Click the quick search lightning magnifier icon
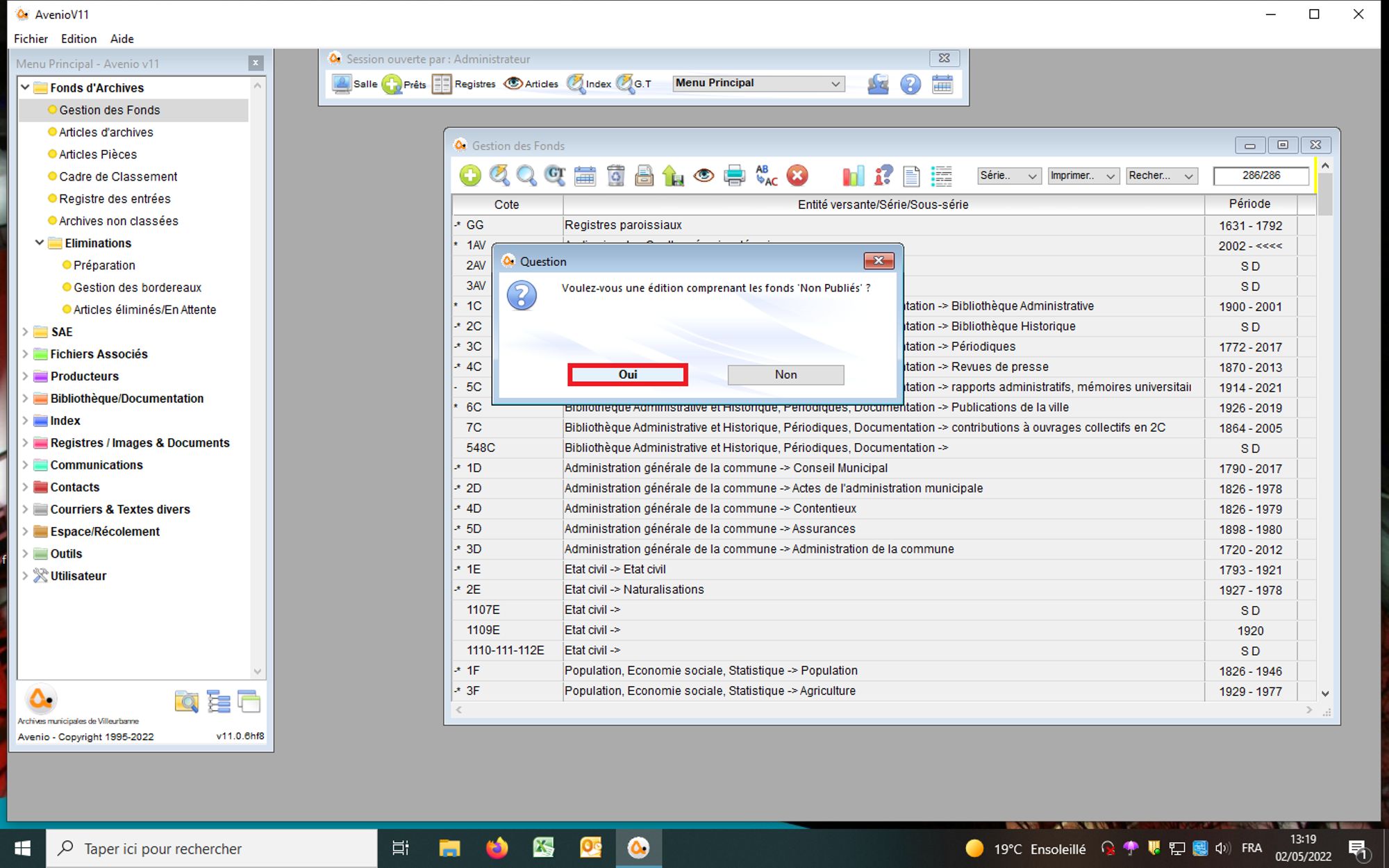 point(499,176)
